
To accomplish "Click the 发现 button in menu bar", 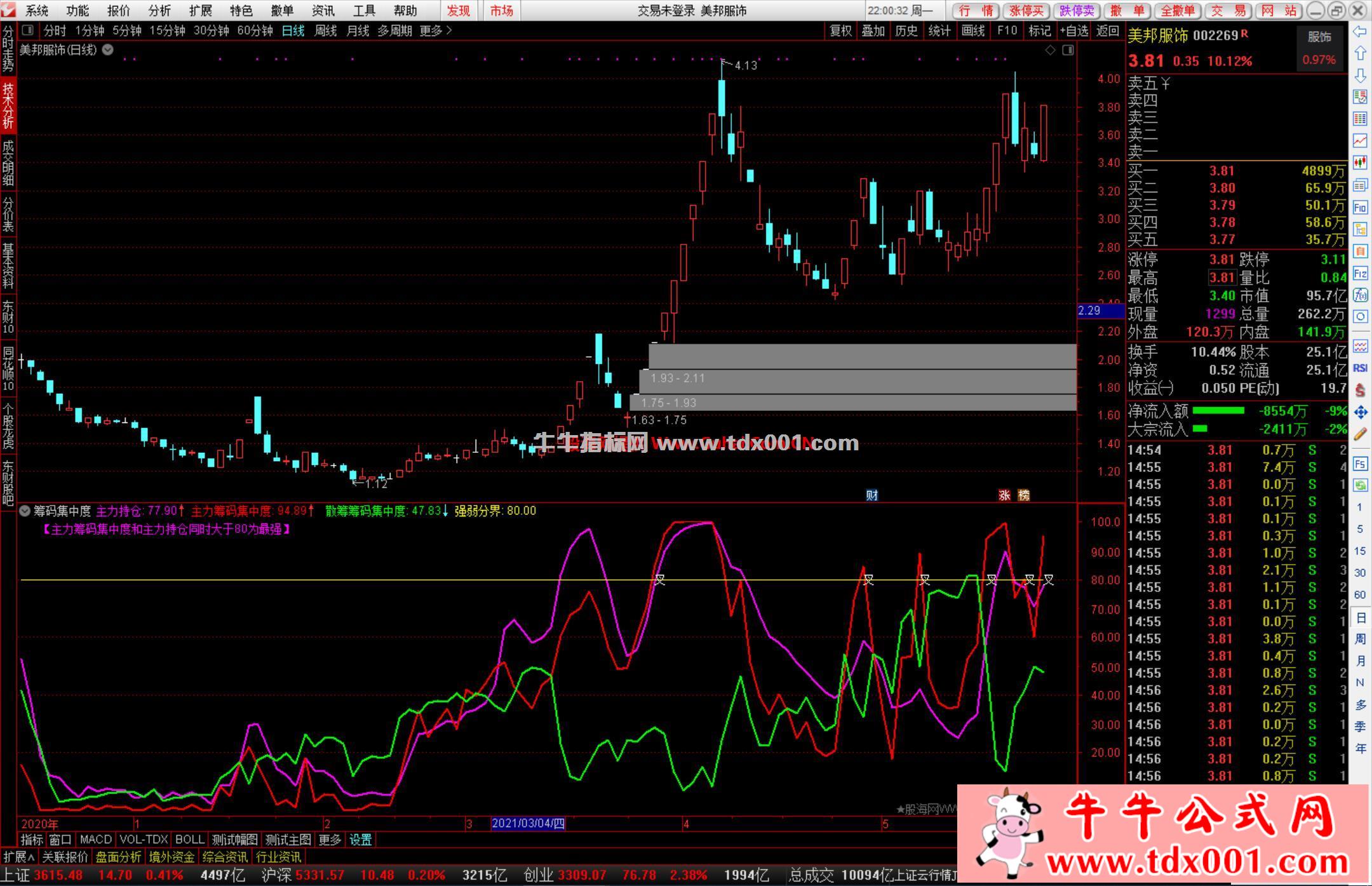I will click(459, 11).
